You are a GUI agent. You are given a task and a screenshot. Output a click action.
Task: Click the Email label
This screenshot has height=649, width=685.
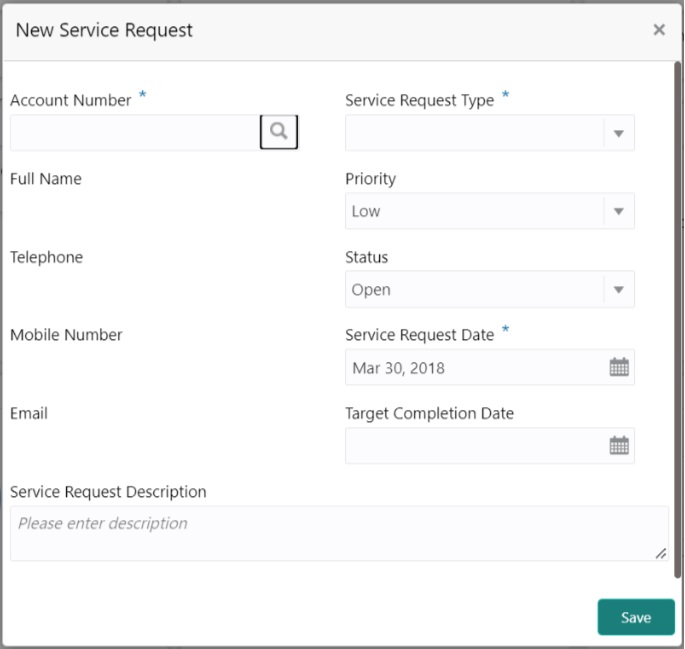[x=29, y=413]
